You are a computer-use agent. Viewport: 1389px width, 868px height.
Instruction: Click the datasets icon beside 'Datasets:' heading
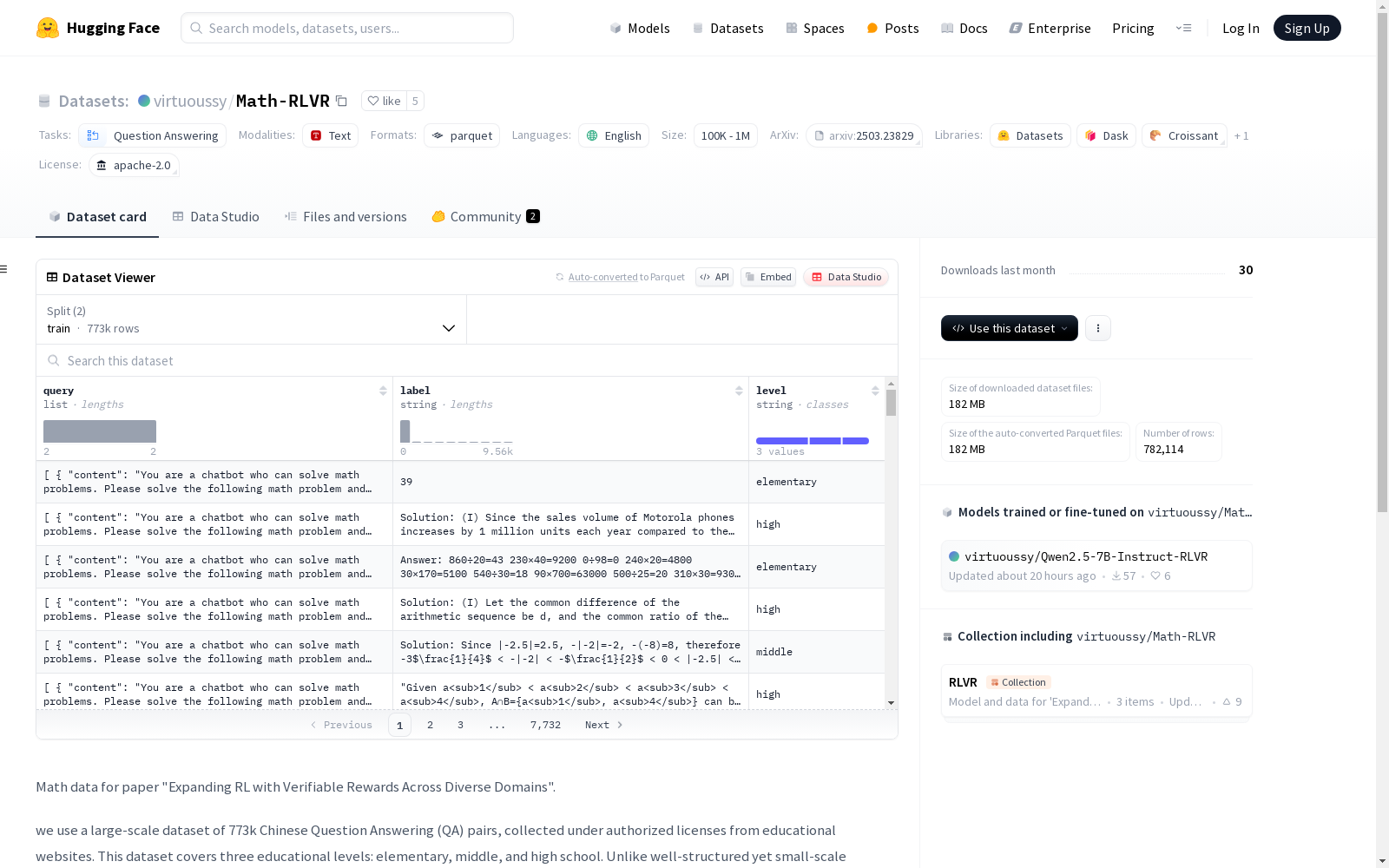(44, 101)
